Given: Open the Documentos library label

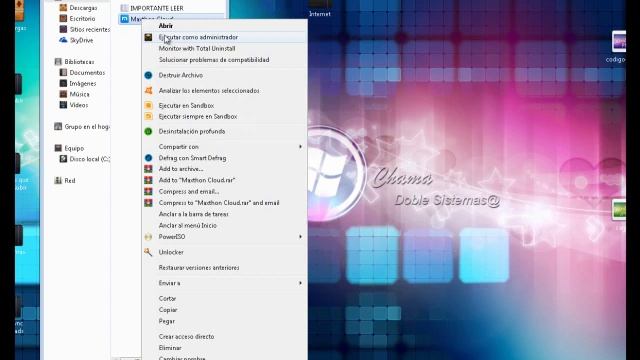Looking at the screenshot, I should [87, 73].
